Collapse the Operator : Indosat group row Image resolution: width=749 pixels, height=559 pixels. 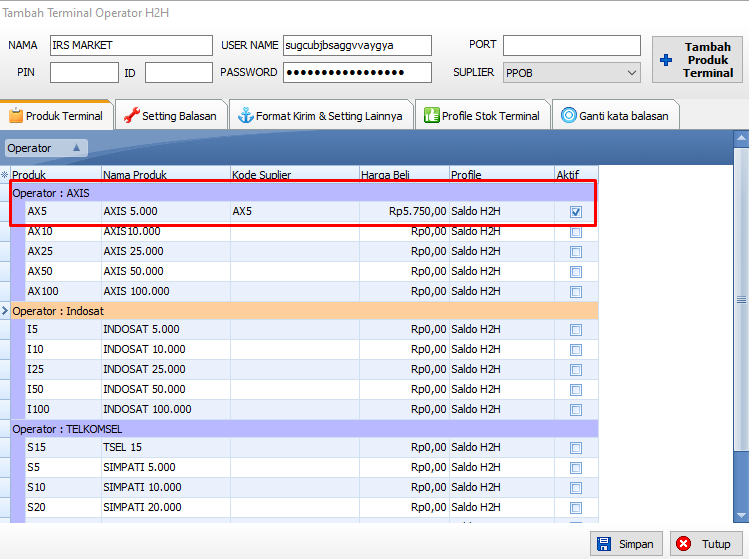coord(5,311)
